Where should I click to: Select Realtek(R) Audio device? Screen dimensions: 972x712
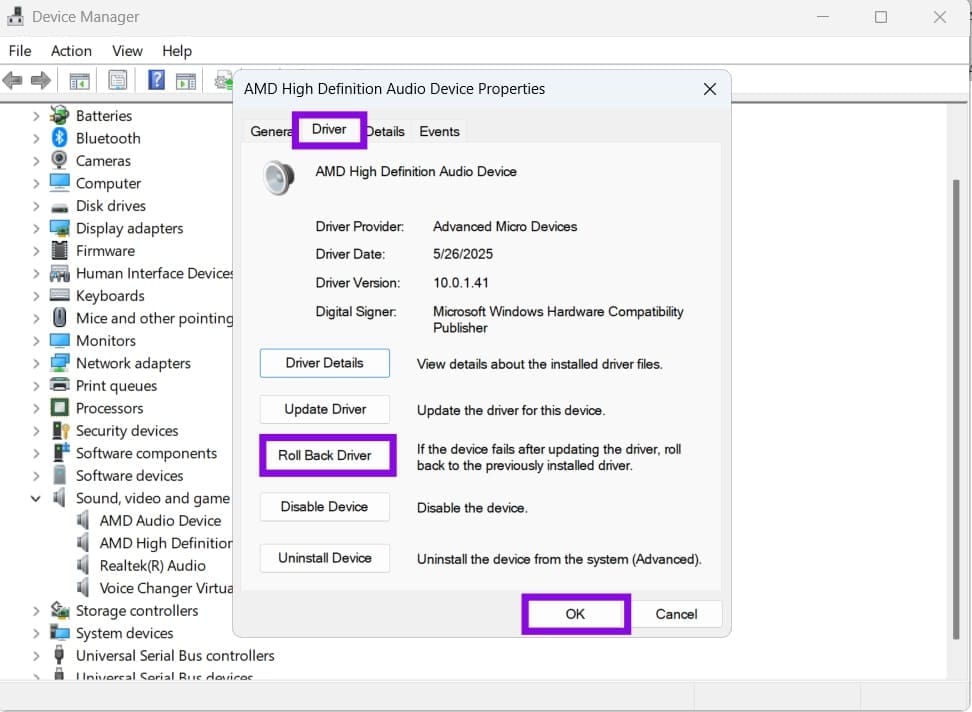click(152, 565)
